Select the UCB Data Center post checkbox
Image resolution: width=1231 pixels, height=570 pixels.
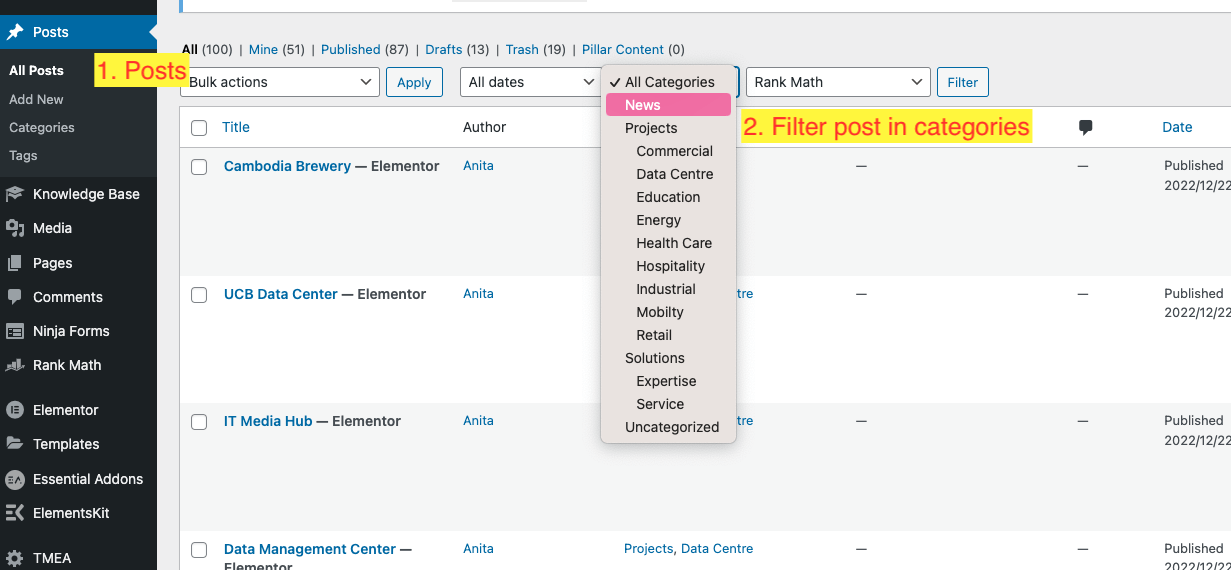click(x=199, y=295)
